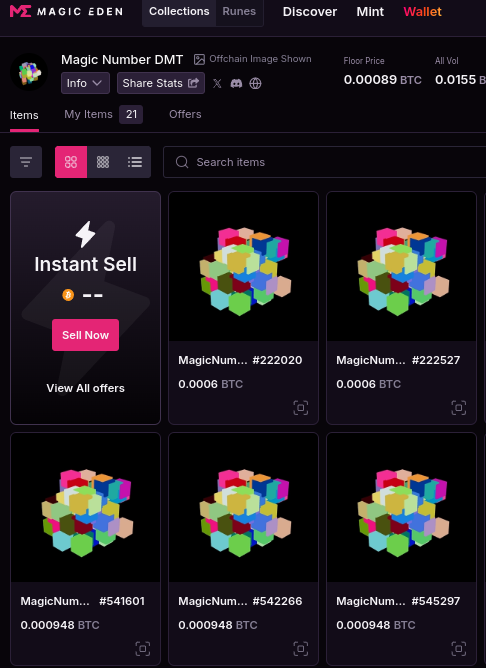Click the Offchain Image Shown label
The width and height of the screenshot is (486, 668).
[260, 59]
